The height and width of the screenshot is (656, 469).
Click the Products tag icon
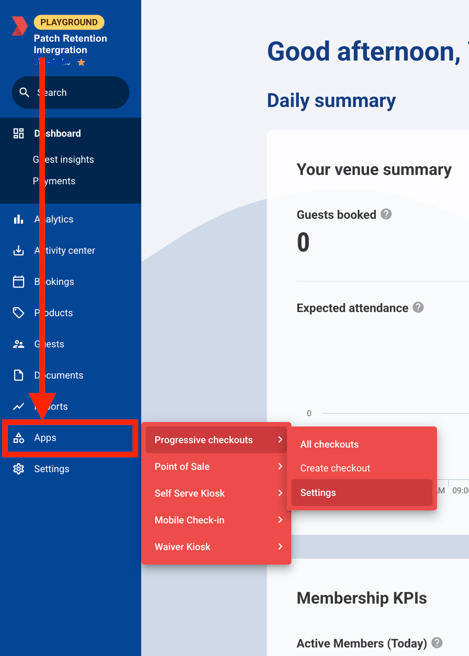pyautogui.click(x=18, y=313)
